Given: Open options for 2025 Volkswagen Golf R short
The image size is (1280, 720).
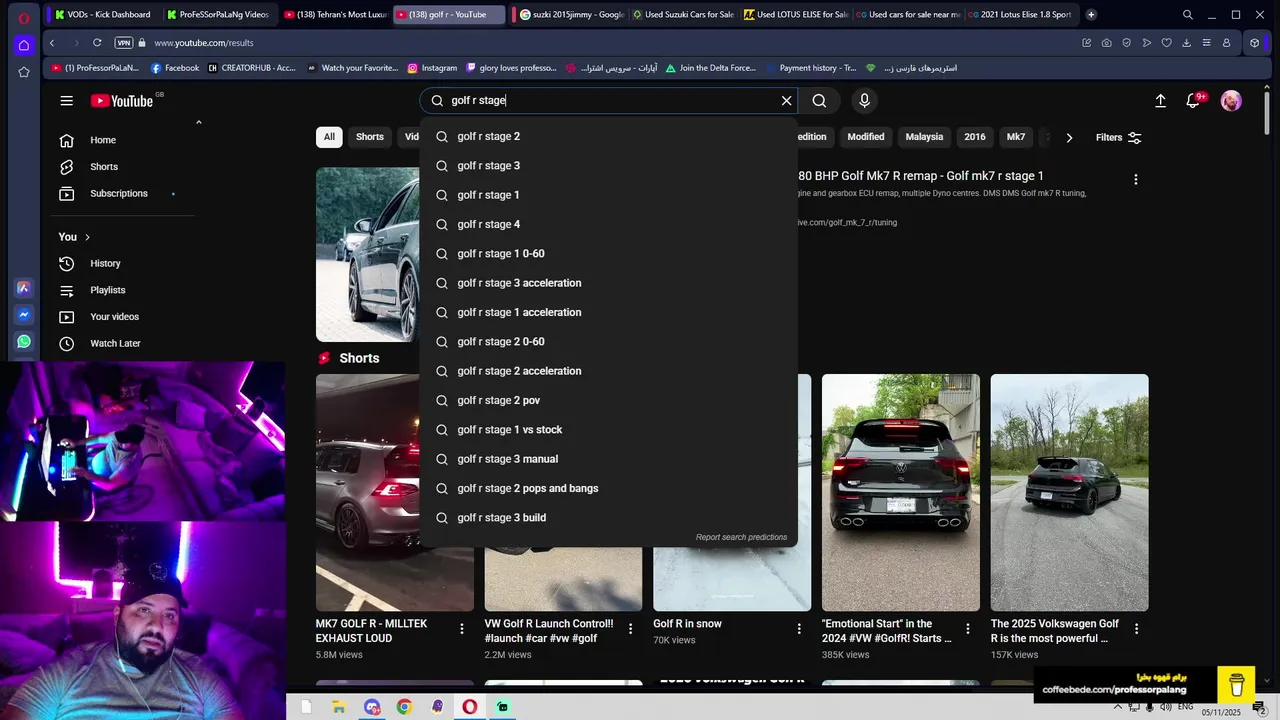Looking at the screenshot, I should point(1136,629).
